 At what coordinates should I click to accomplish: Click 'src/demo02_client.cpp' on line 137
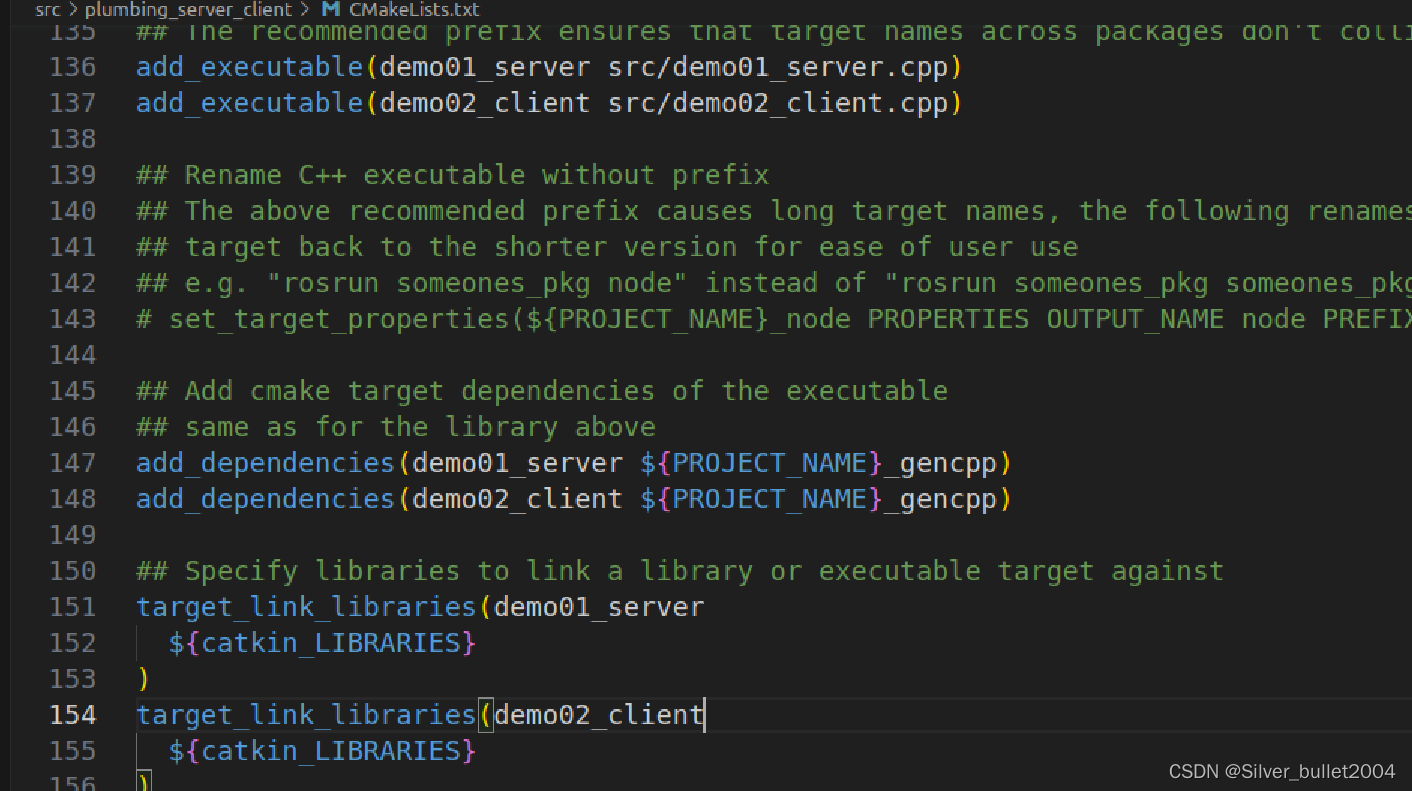point(778,103)
